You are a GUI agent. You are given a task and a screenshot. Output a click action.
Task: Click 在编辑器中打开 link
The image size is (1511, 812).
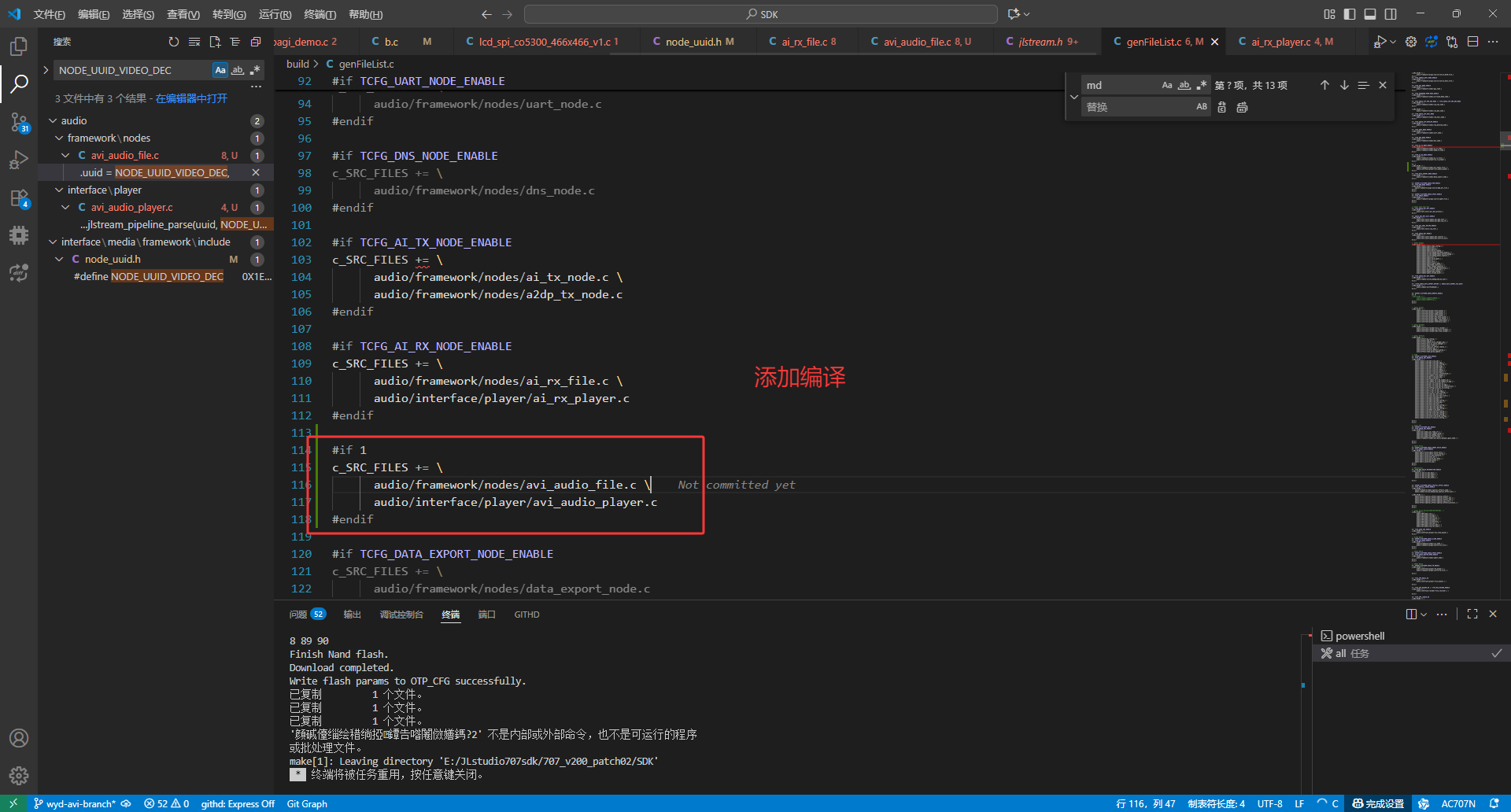191,98
